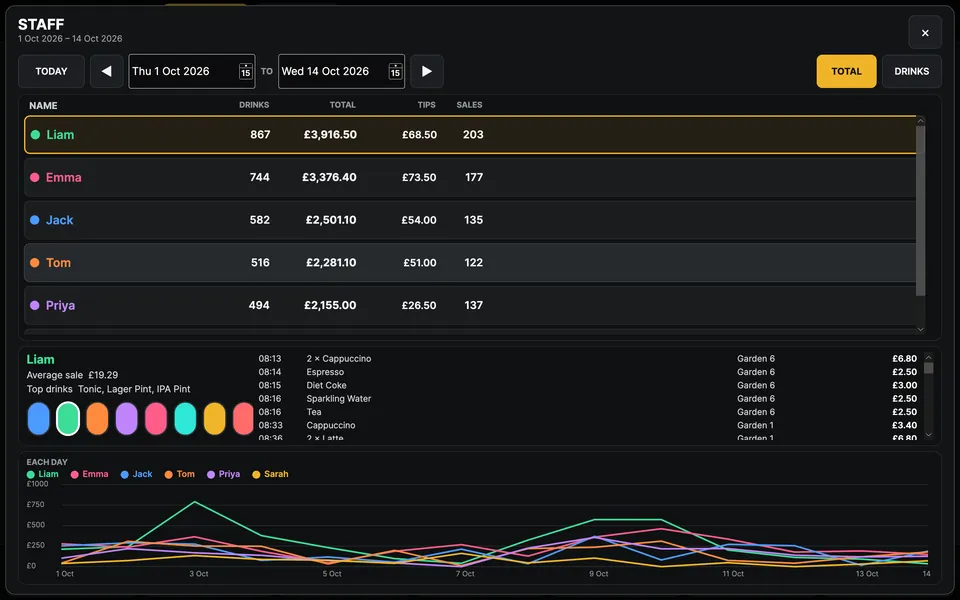The height and width of the screenshot is (600, 960).
Task: Toggle Emma in chart legend
Action: (x=89, y=474)
